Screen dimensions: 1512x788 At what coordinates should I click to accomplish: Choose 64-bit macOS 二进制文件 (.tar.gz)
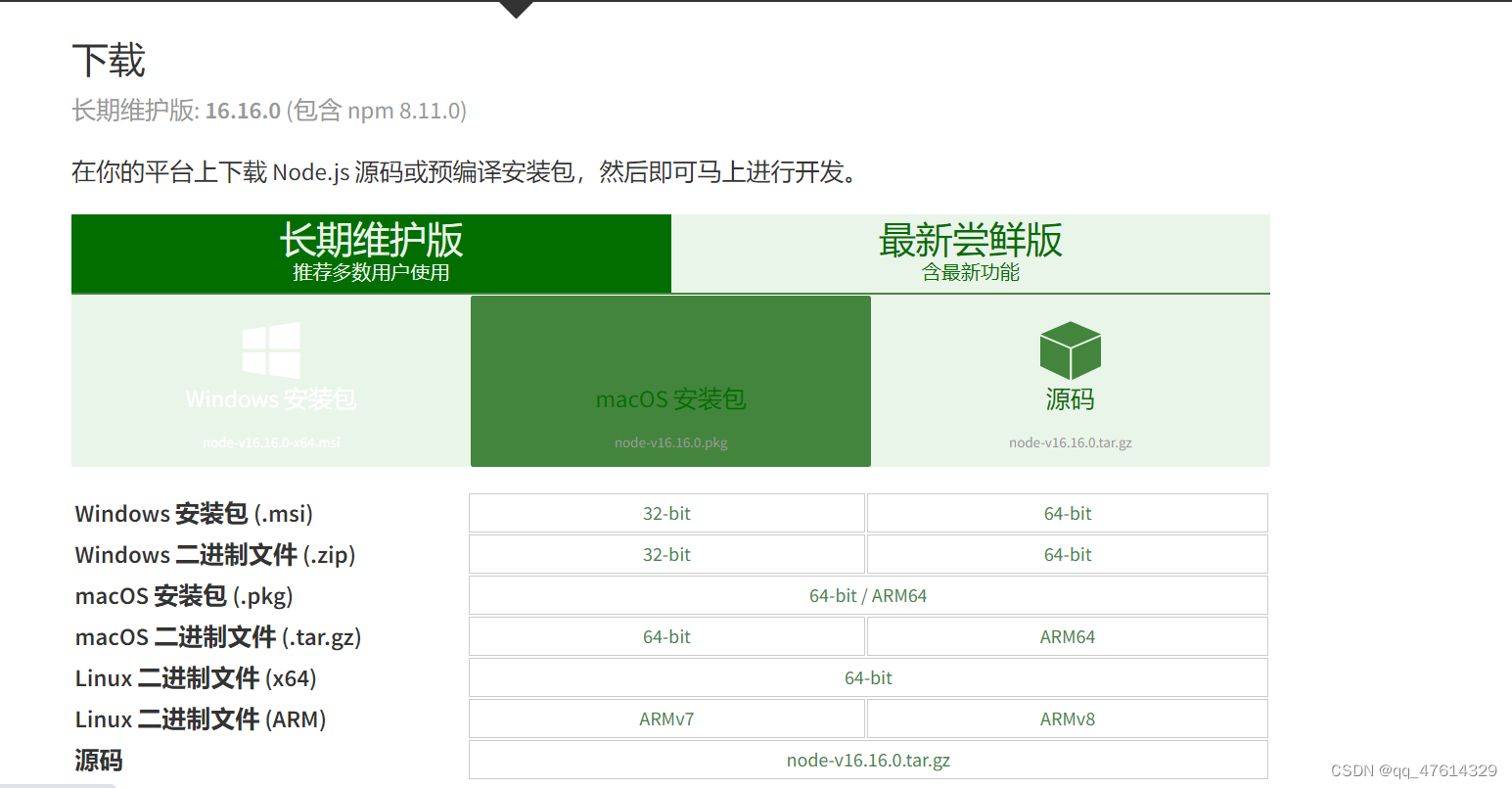coord(666,636)
